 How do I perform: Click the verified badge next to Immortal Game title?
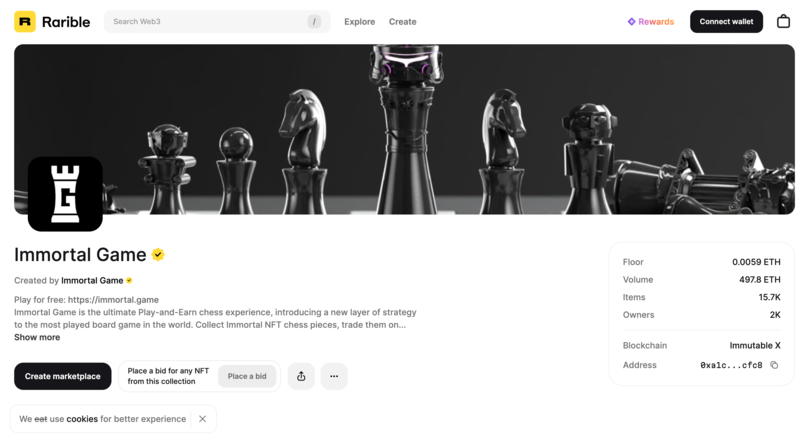[158, 254]
